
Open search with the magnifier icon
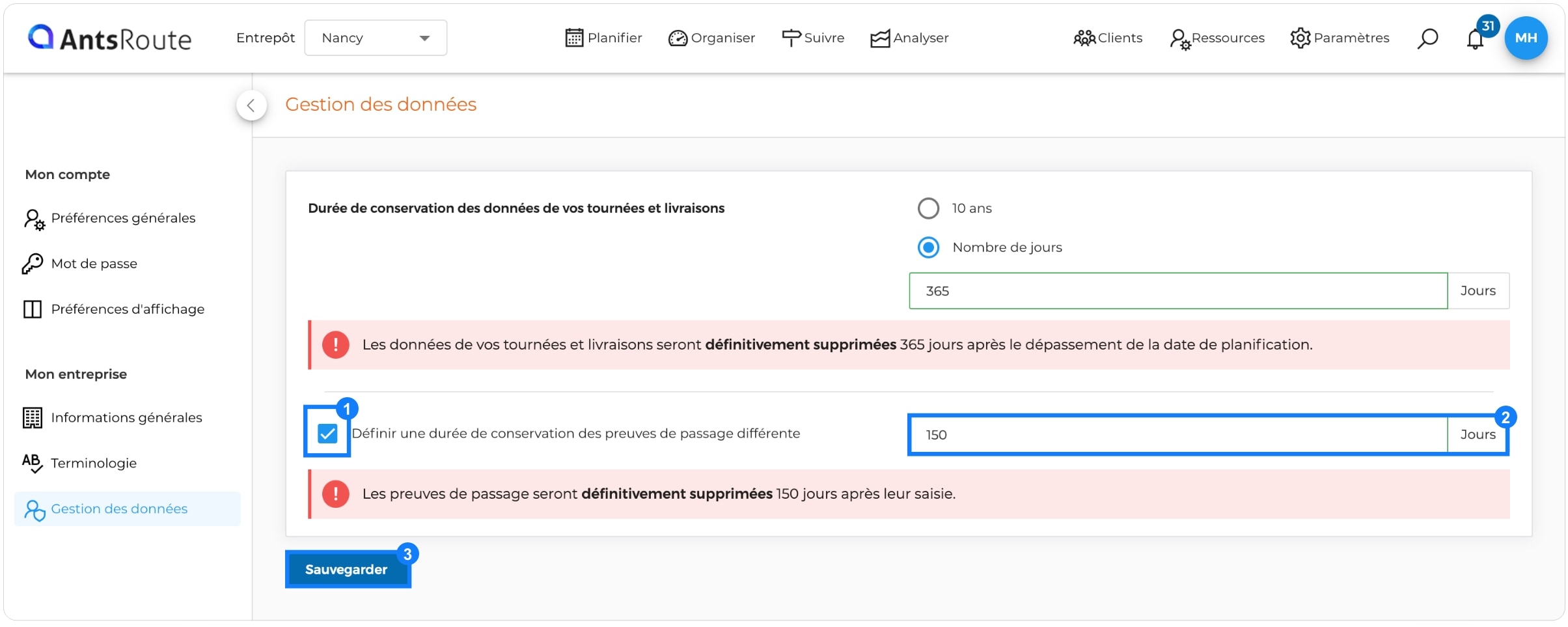[x=1427, y=38]
